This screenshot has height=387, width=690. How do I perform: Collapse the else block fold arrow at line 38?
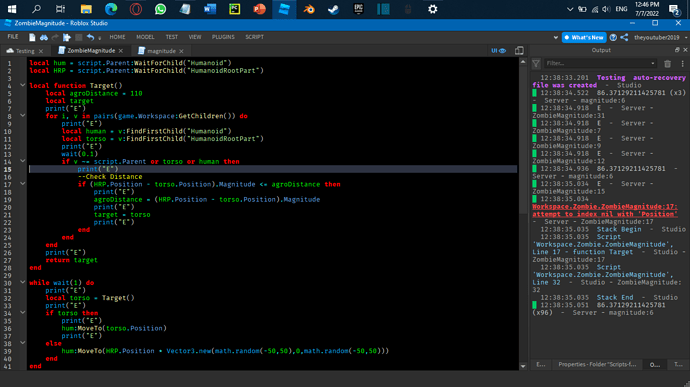click(x=22, y=343)
